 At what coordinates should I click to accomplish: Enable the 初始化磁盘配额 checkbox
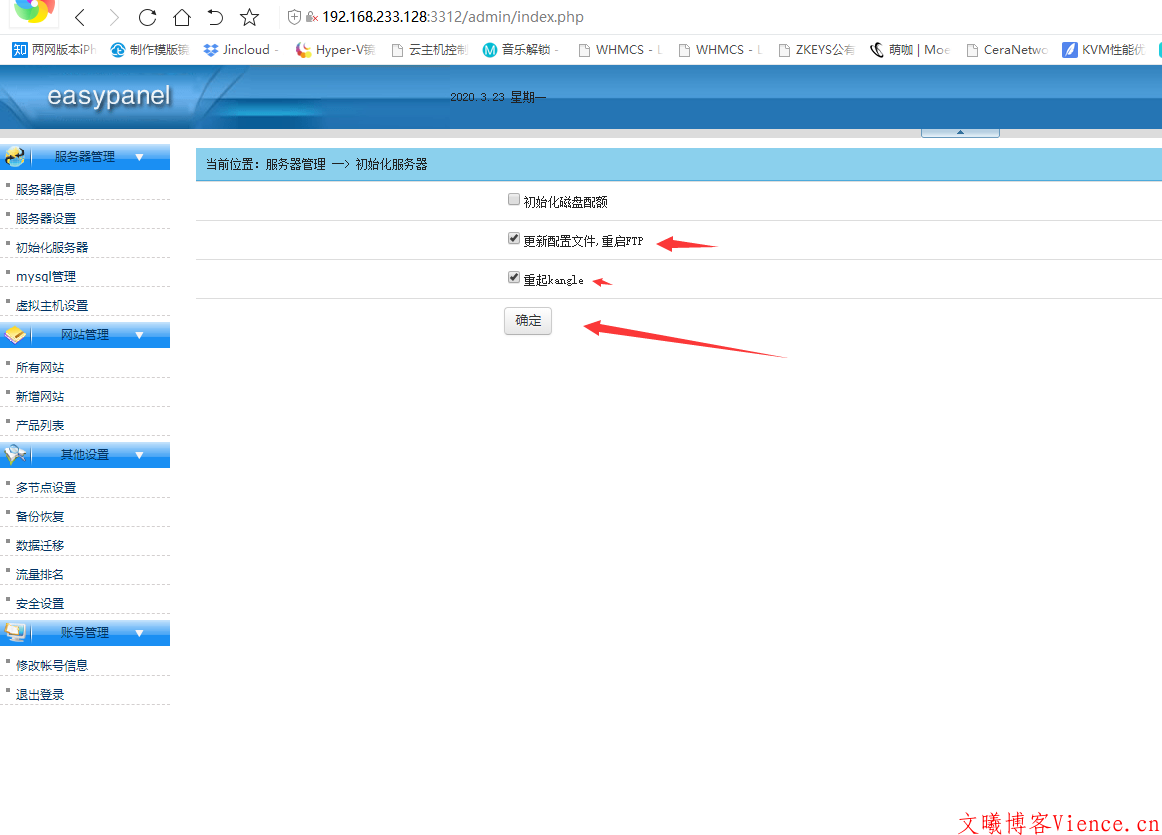tap(513, 199)
